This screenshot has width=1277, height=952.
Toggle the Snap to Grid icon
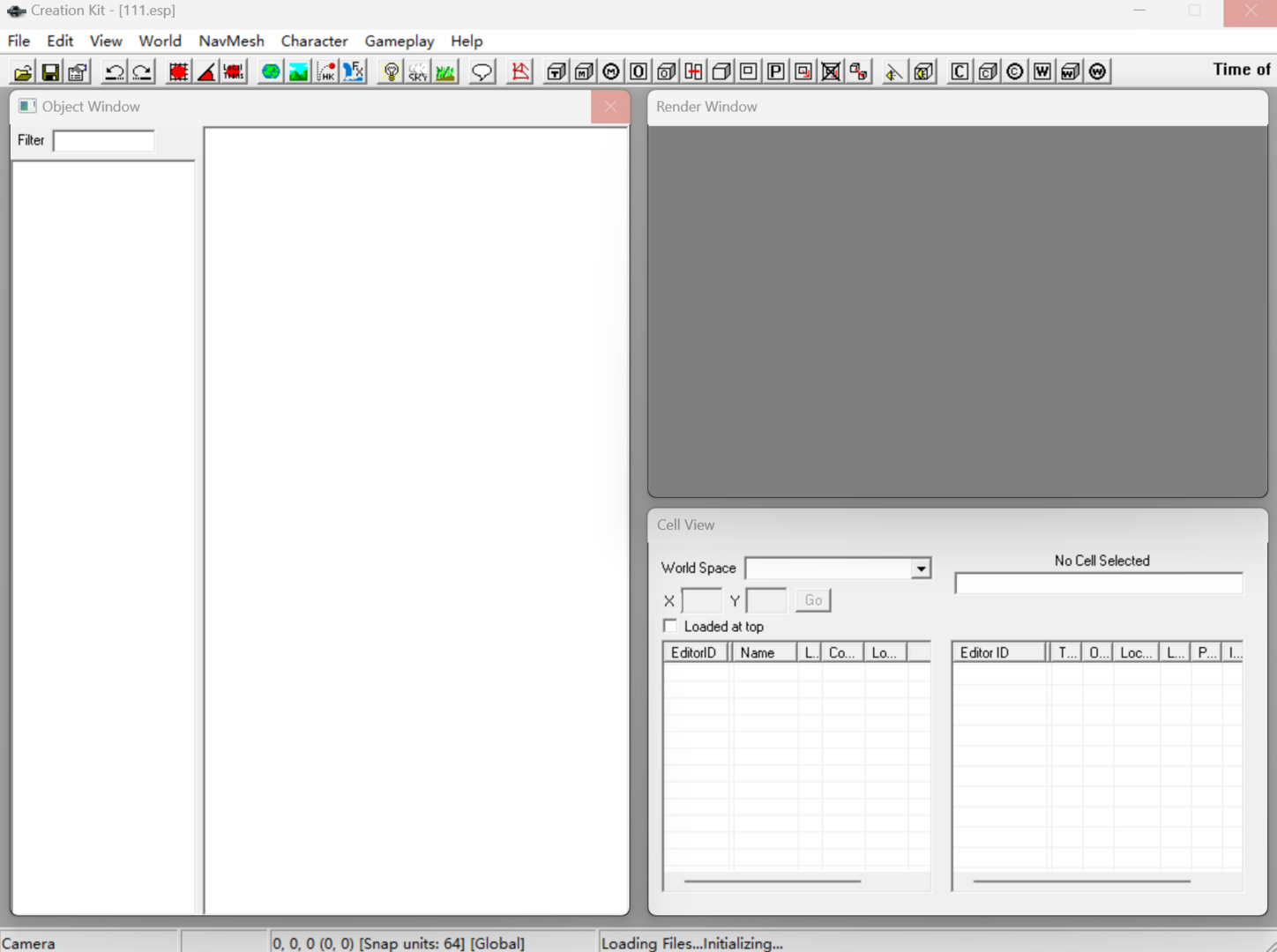(178, 71)
